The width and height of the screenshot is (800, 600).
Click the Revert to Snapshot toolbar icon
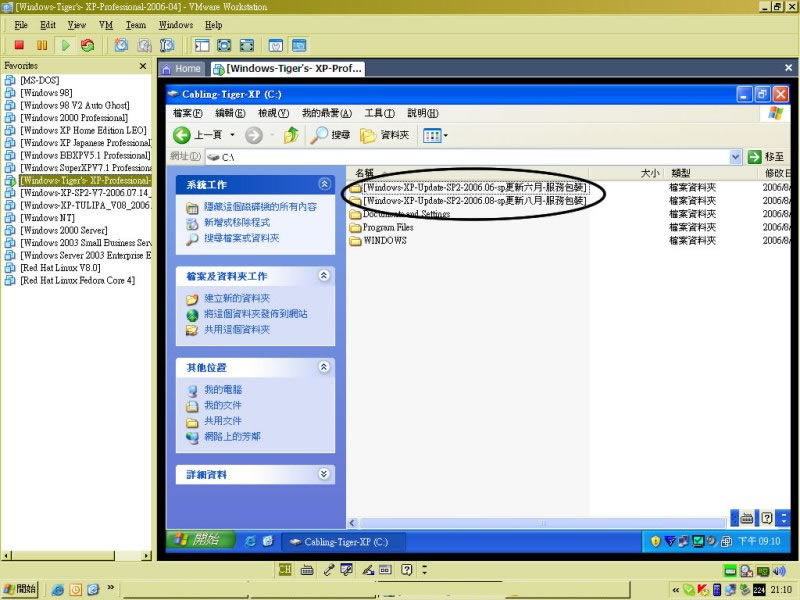[x=144, y=45]
